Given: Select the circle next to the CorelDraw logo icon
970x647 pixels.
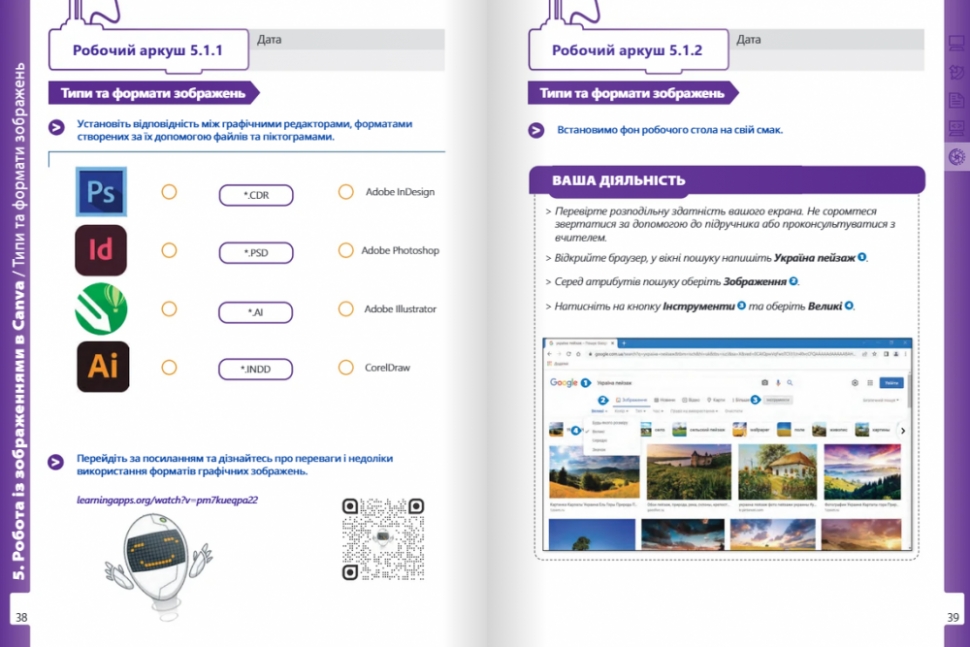Looking at the screenshot, I should point(169,309).
